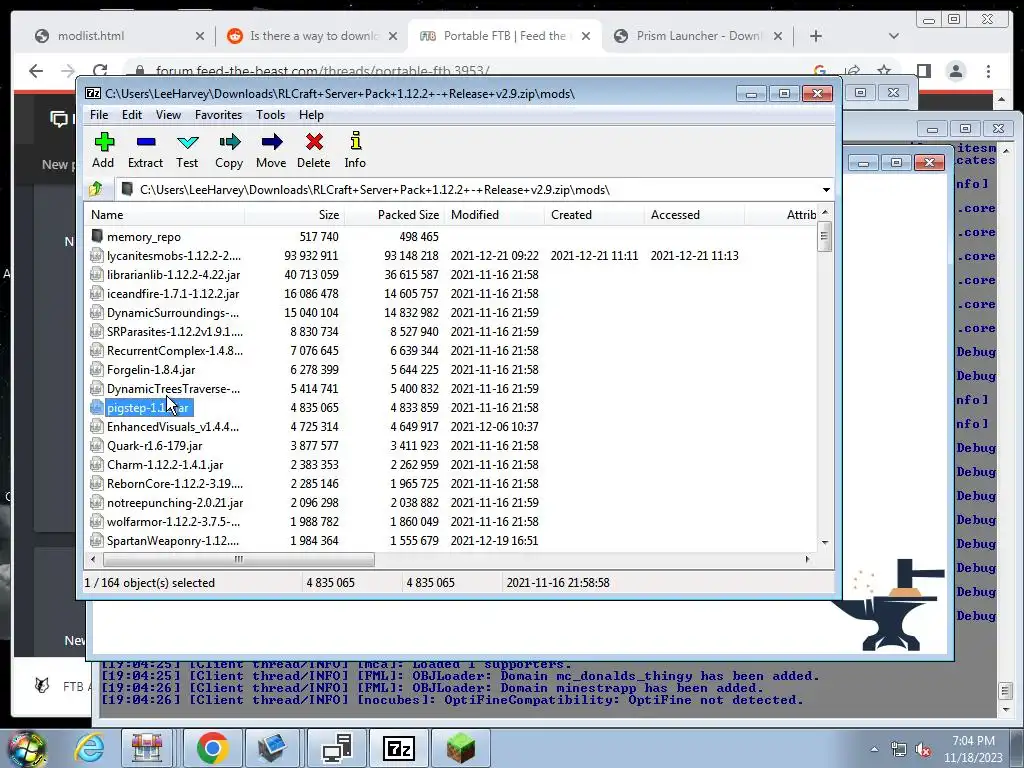Click the horizontal scrollbar right arrow
1024x768 pixels.
pyautogui.click(x=808, y=559)
